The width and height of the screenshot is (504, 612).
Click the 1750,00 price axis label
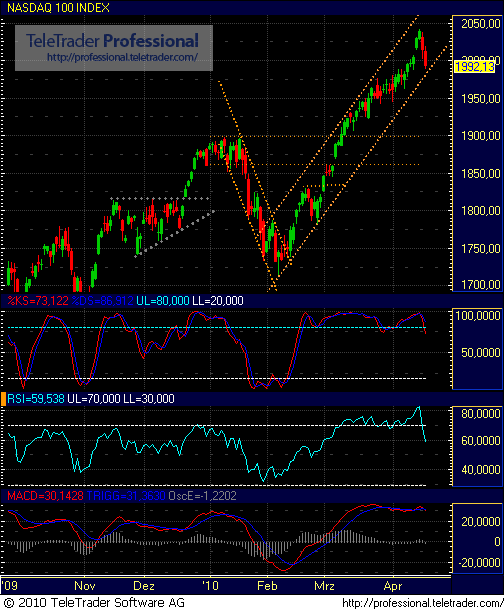tap(481, 249)
